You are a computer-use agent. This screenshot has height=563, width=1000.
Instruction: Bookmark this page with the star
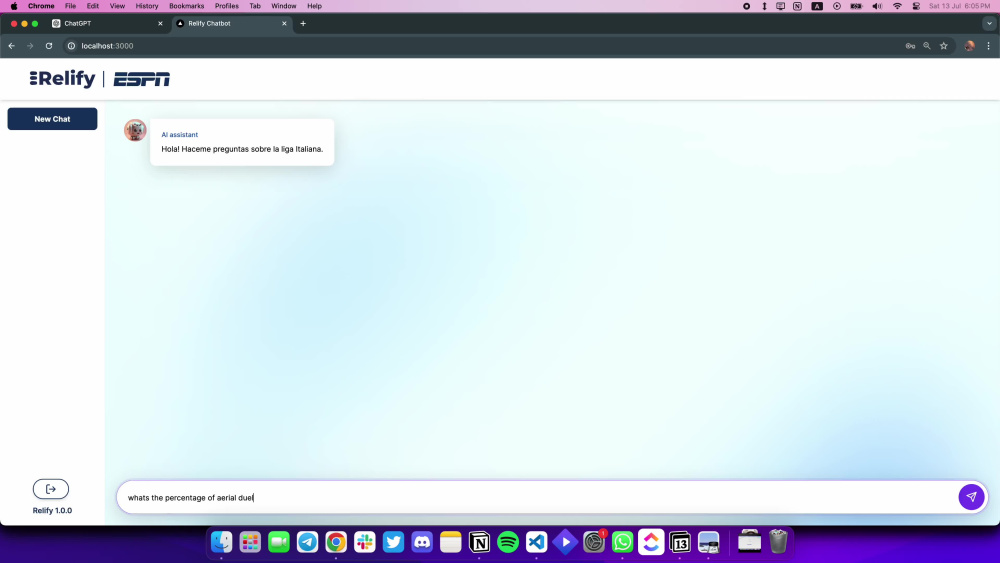click(944, 46)
